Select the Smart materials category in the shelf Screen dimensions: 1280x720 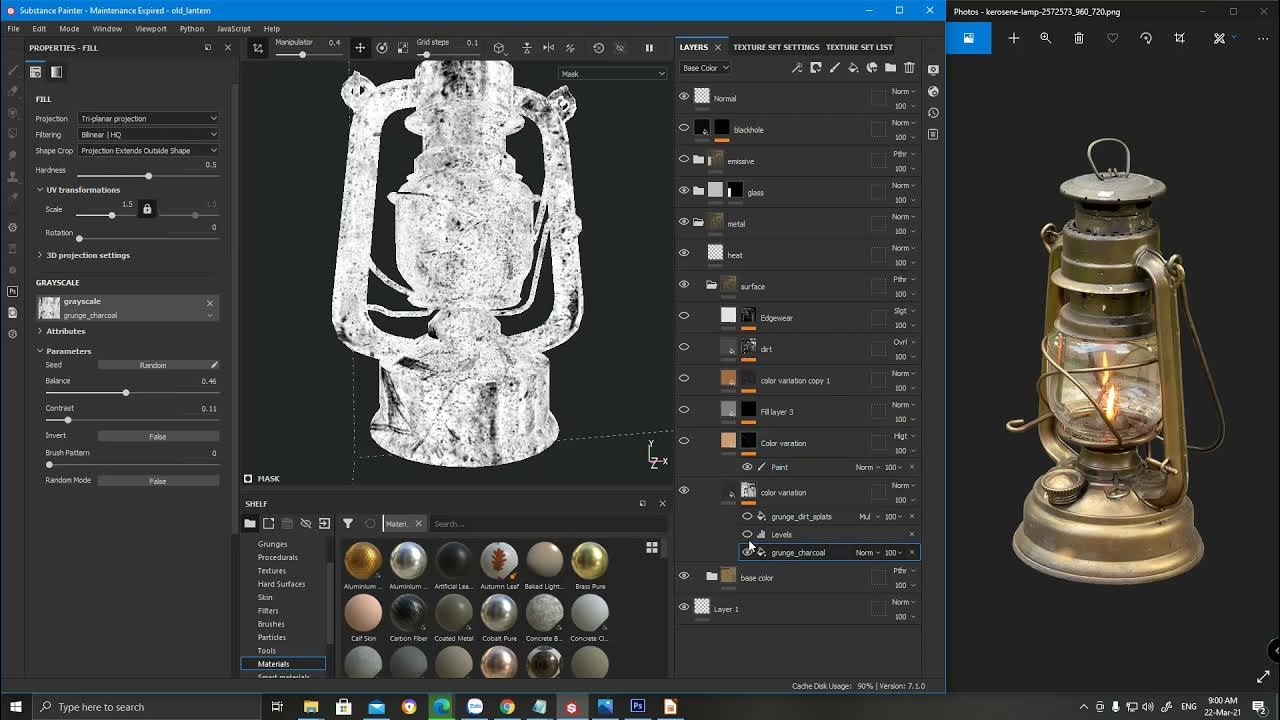coord(283,677)
